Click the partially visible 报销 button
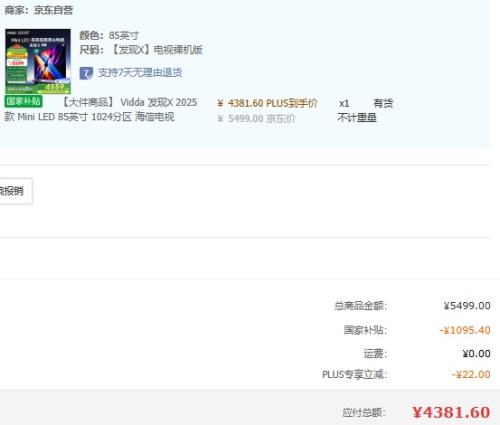 point(15,191)
